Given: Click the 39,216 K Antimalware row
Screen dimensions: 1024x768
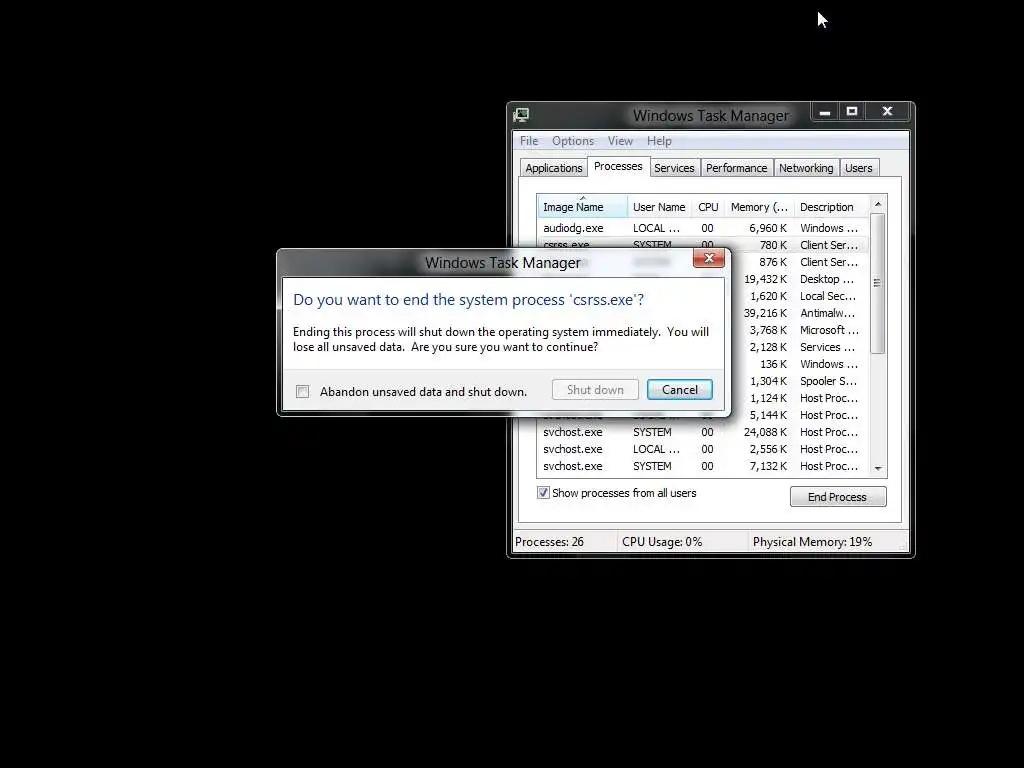Looking at the screenshot, I should pos(801,313).
